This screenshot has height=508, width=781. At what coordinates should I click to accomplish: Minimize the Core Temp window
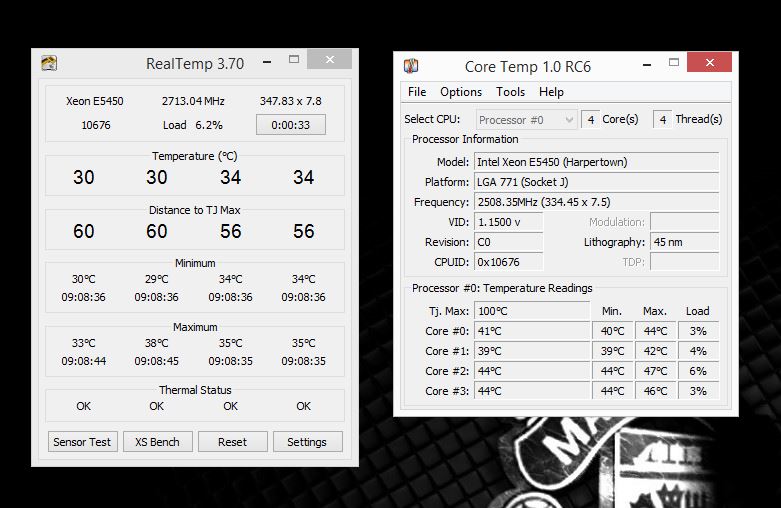click(647, 65)
